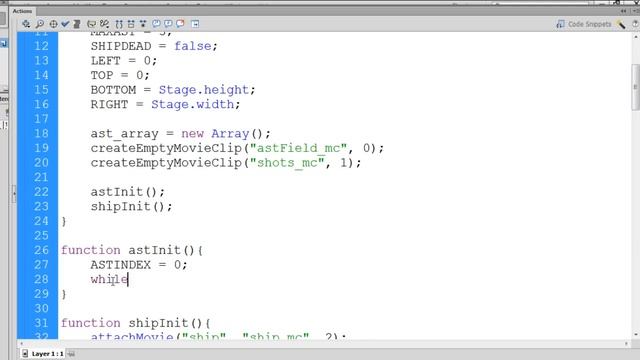The width and height of the screenshot is (640, 360).
Task: Click the 'false' keyword on line 12
Action: point(193,46)
